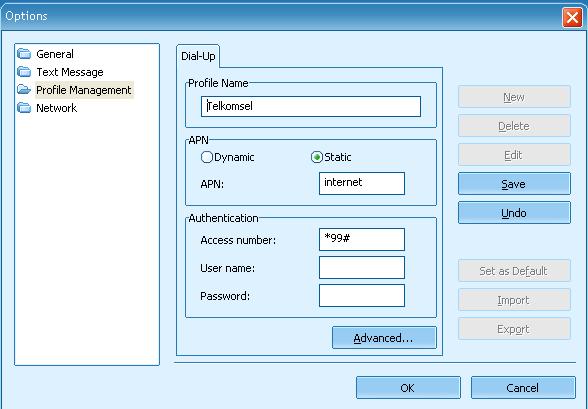The image size is (588, 409).
Task: Confirm the dialog with OK
Action: [x=408, y=388]
